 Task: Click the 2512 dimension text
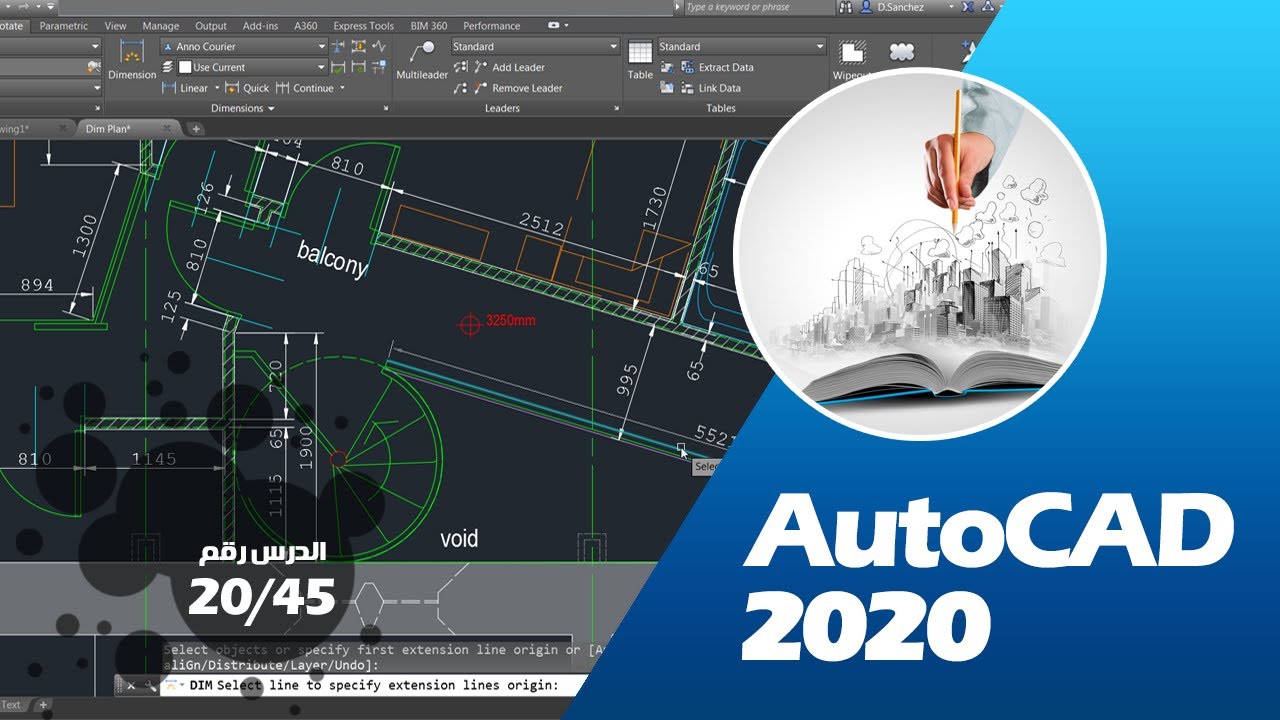[x=541, y=224]
